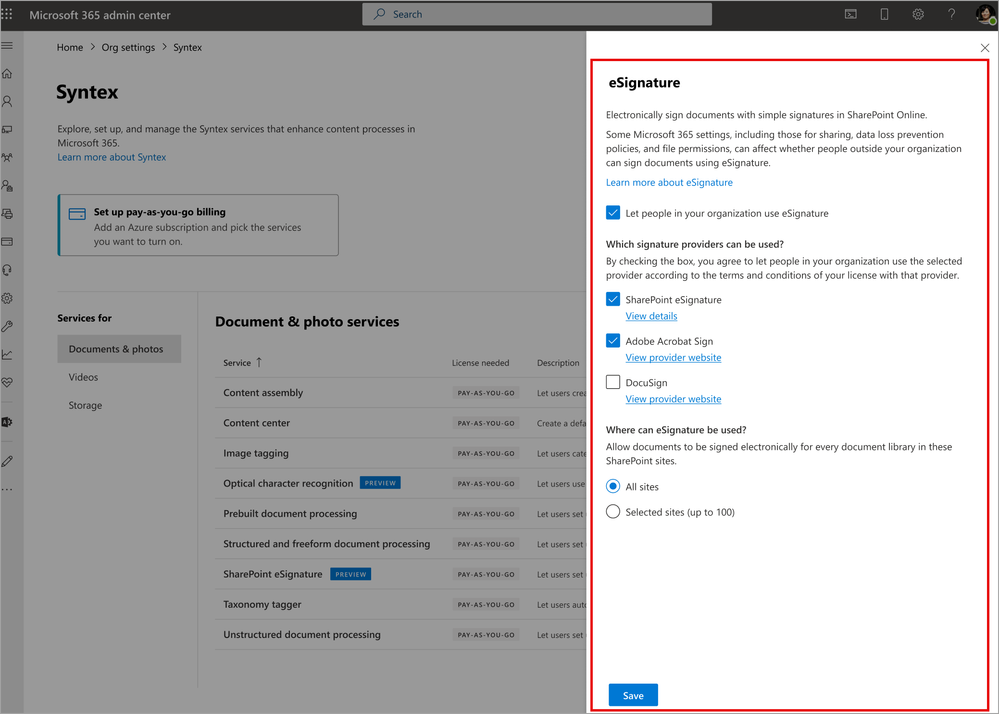Open Structured and freeform document processing row
This screenshot has width=999, height=714.
[400, 544]
